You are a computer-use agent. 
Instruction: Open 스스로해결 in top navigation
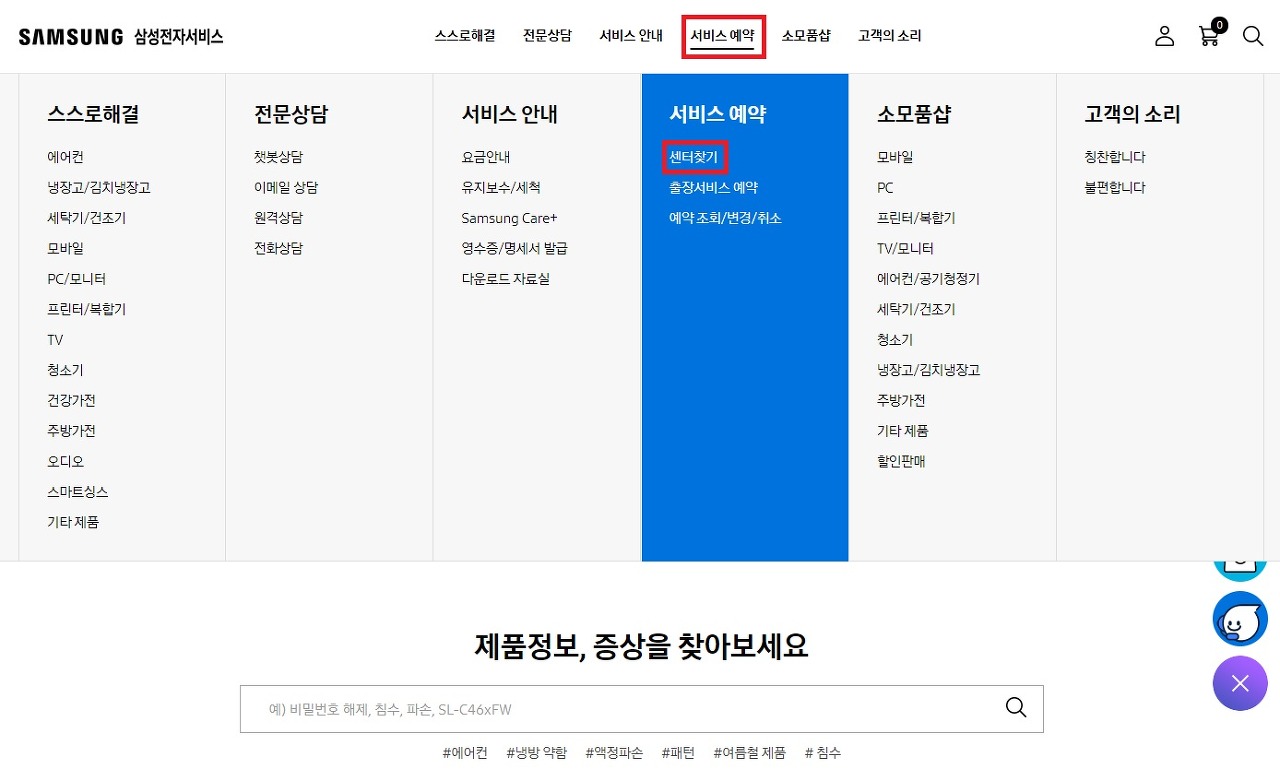465,36
